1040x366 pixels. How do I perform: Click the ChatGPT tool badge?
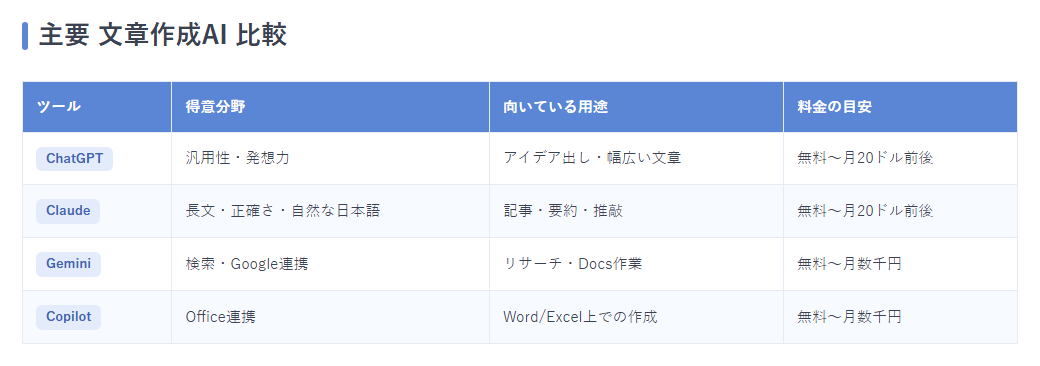pyautogui.click(x=74, y=158)
